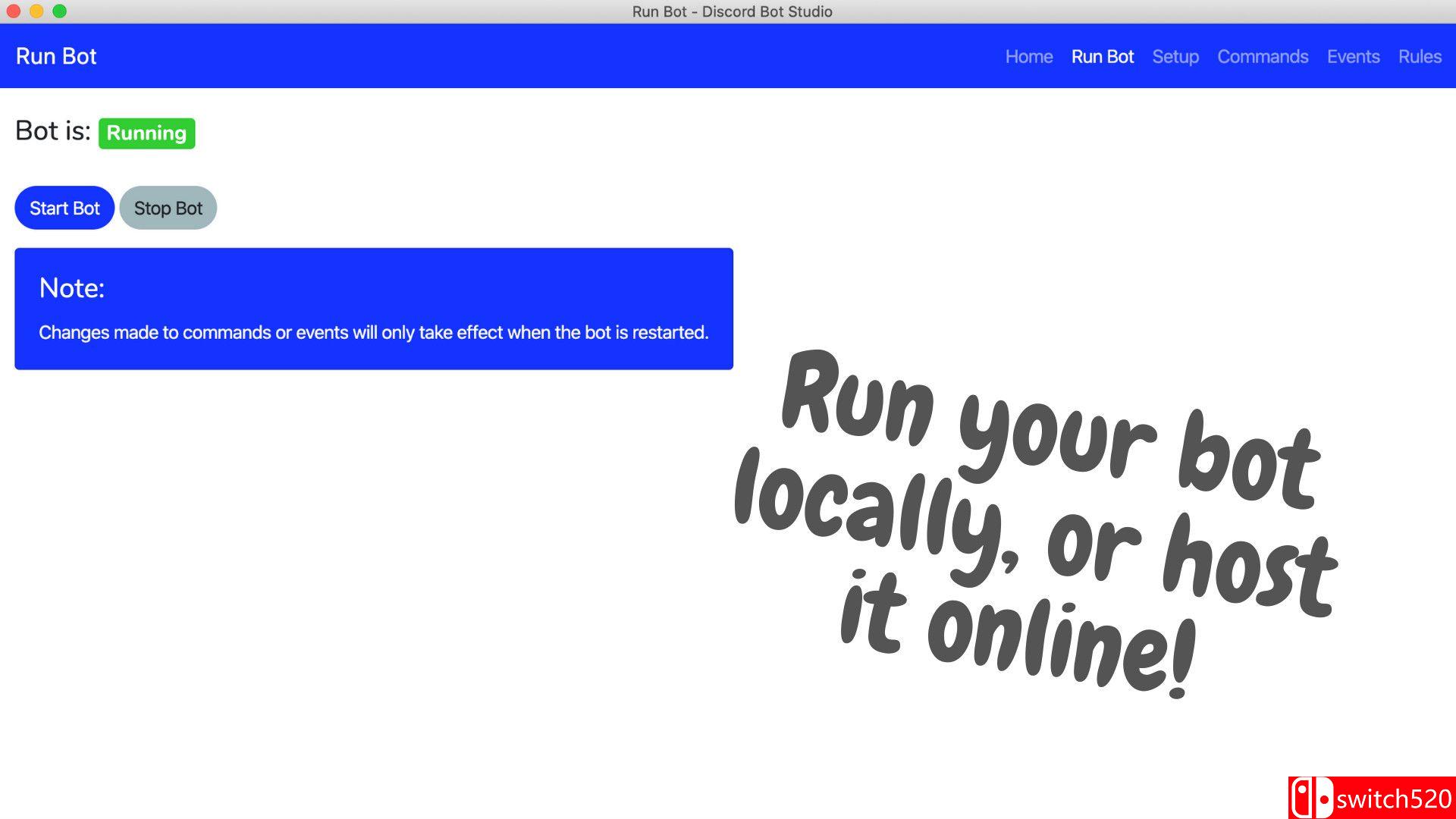Click the 'Bot is:' status label
The image size is (1456, 819).
point(52,131)
